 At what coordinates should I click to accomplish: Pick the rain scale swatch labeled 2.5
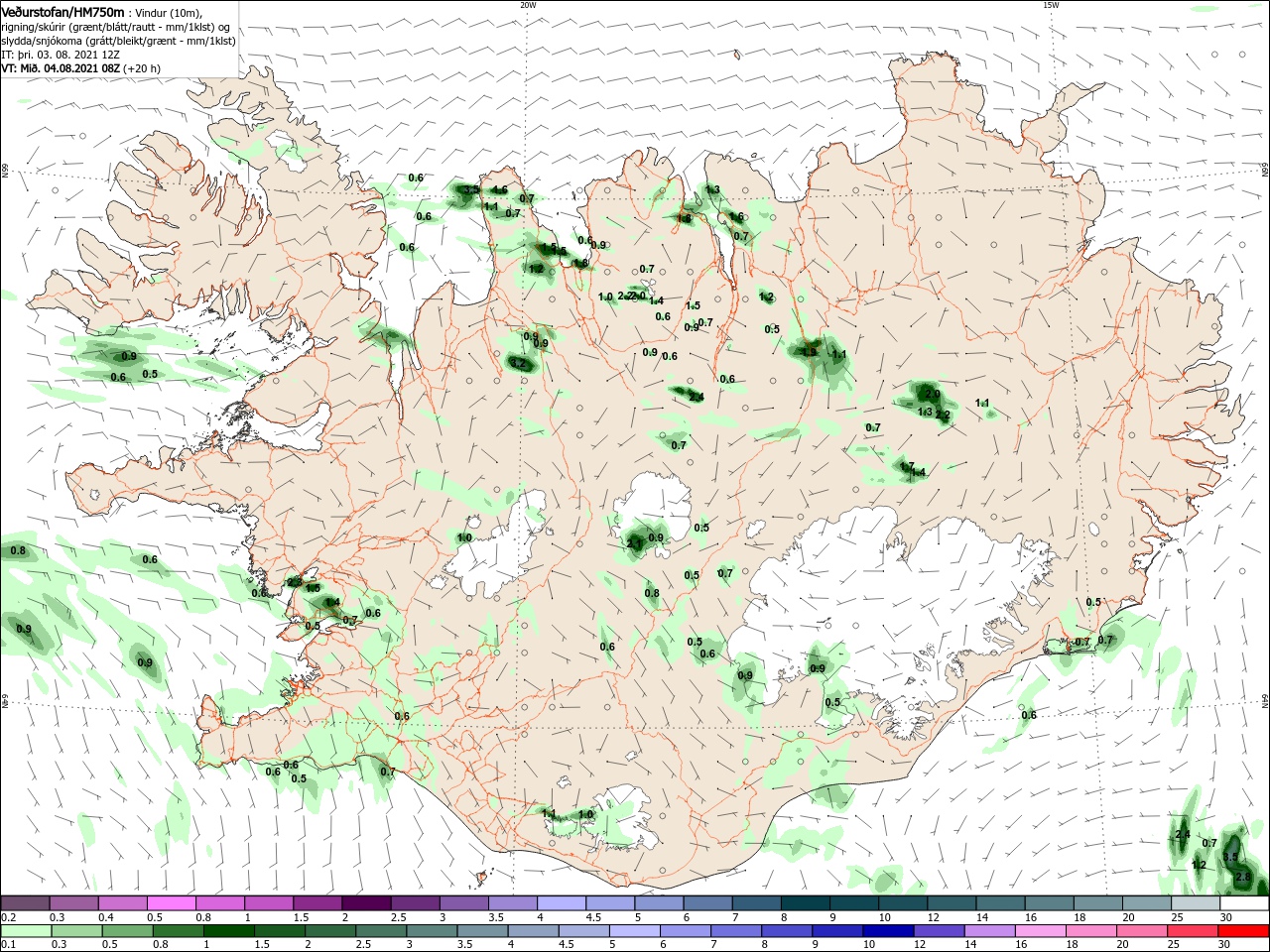point(380,931)
